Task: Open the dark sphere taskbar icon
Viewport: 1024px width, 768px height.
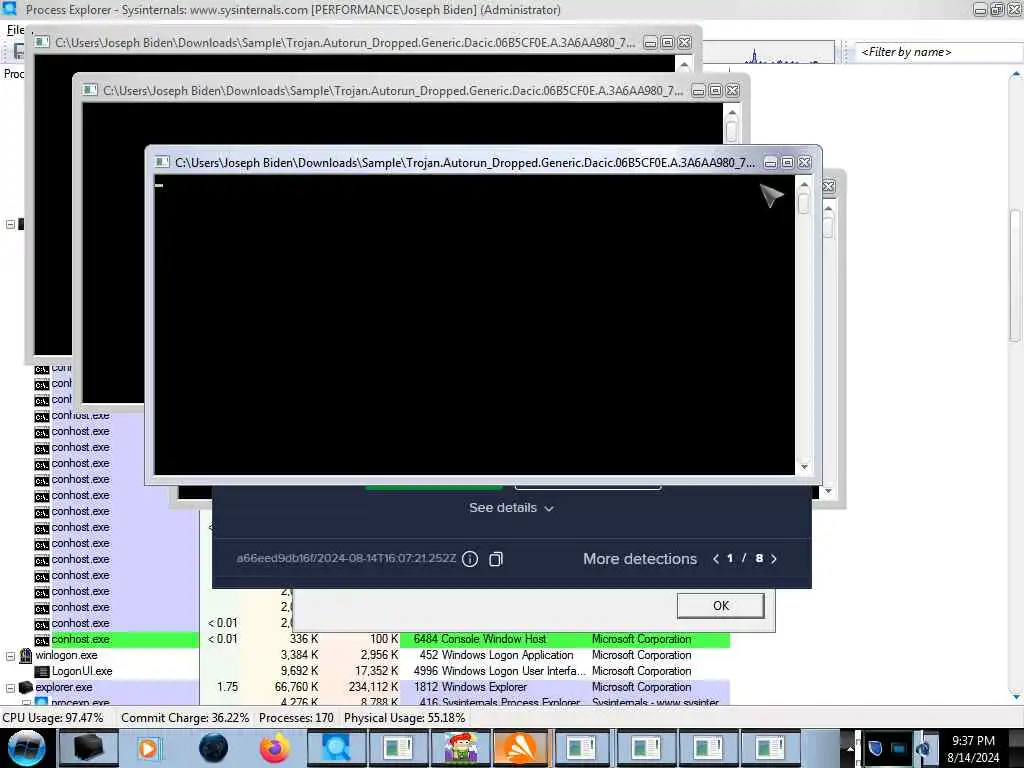Action: click(x=214, y=748)
